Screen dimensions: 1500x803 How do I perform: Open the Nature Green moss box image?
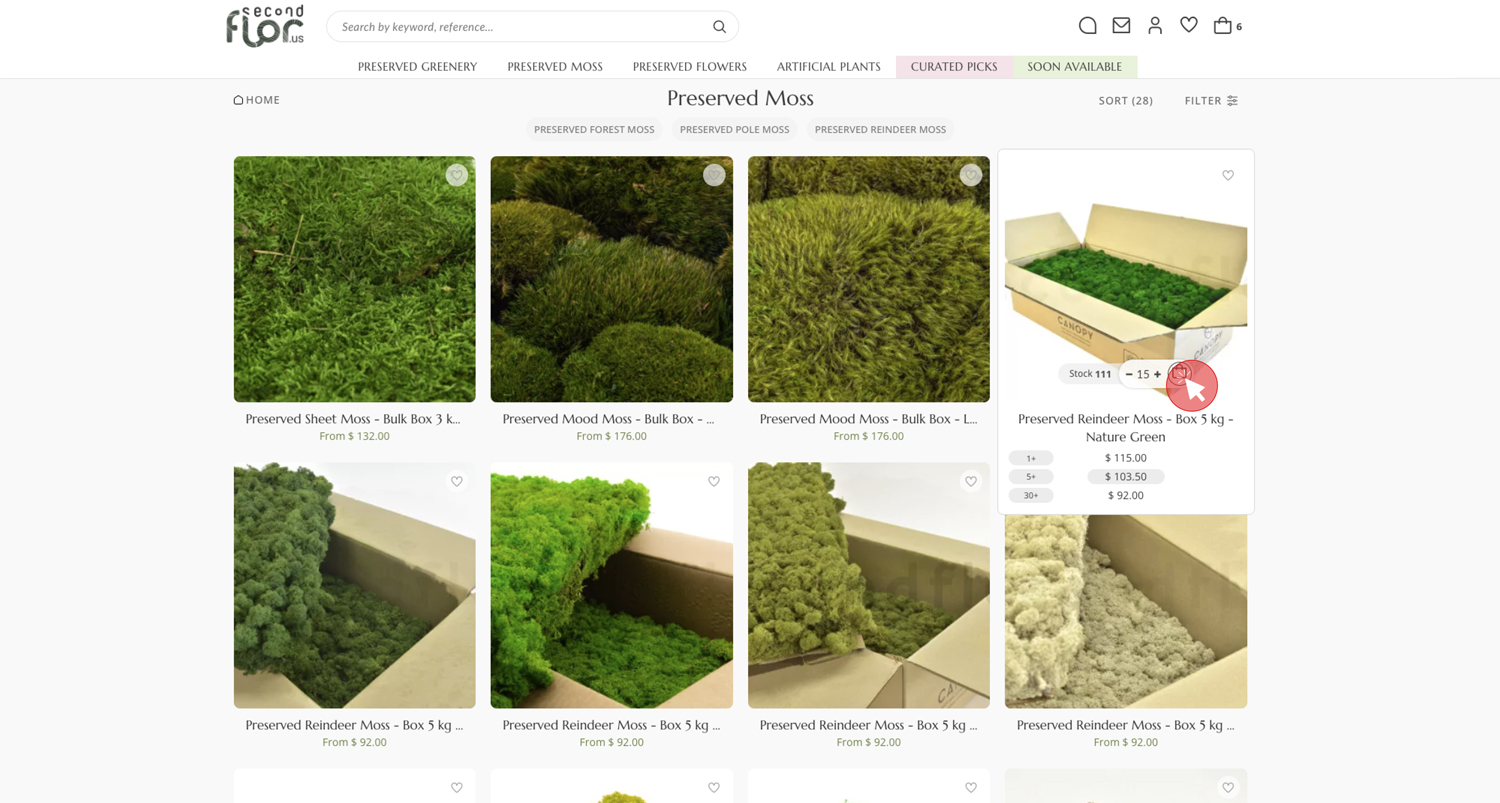1126,279
